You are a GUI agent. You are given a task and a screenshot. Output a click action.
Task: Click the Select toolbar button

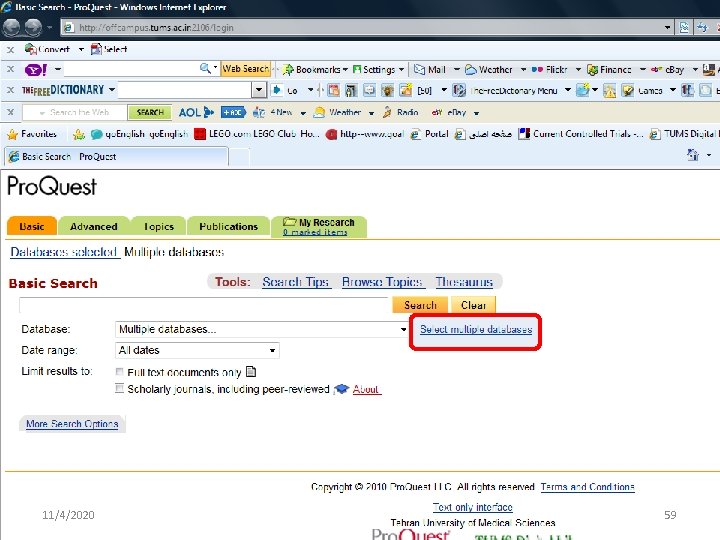(109, 49)
